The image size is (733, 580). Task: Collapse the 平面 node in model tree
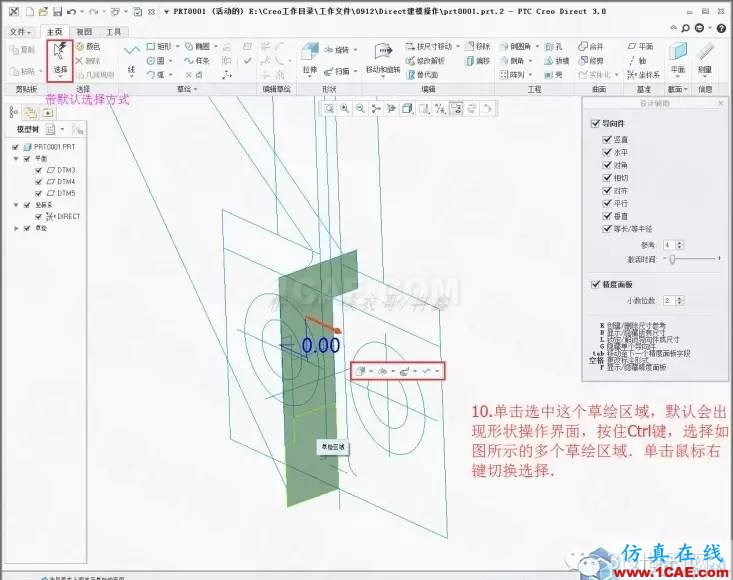[16, 159]
